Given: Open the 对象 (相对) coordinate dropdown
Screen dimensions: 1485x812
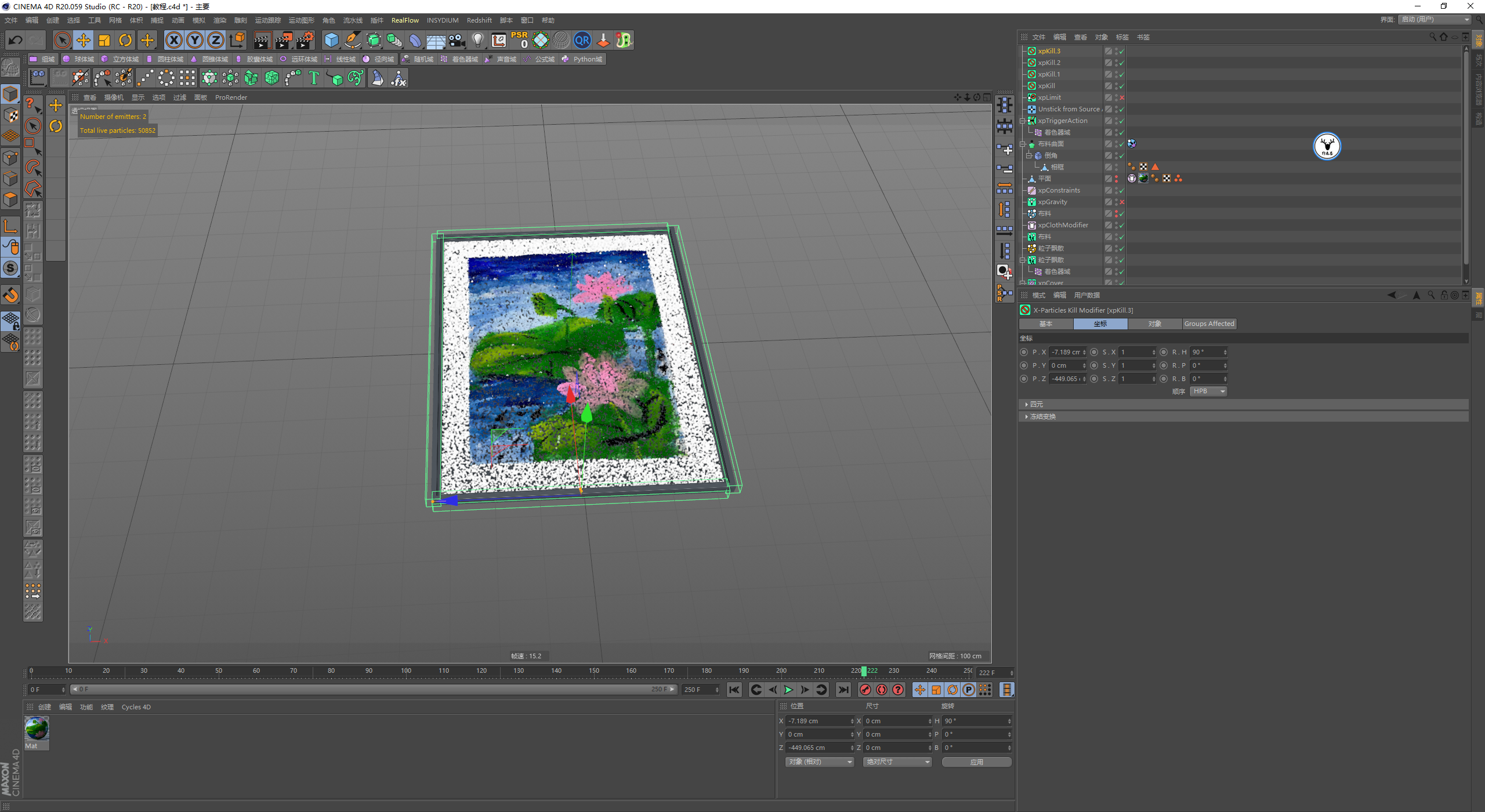Looking at the screenshot, I should pyautogui.click(x=820, y=762).
